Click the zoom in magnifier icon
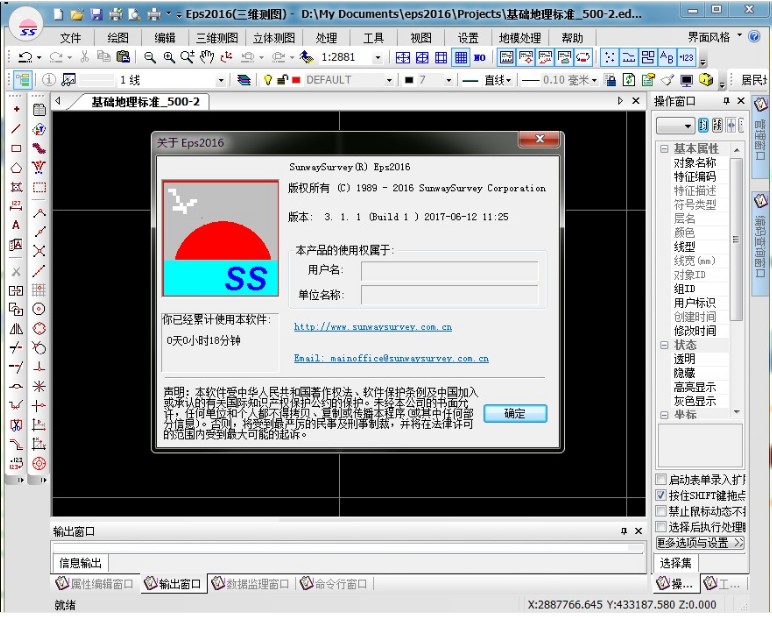The image size is (772, 617). [169, 57]
